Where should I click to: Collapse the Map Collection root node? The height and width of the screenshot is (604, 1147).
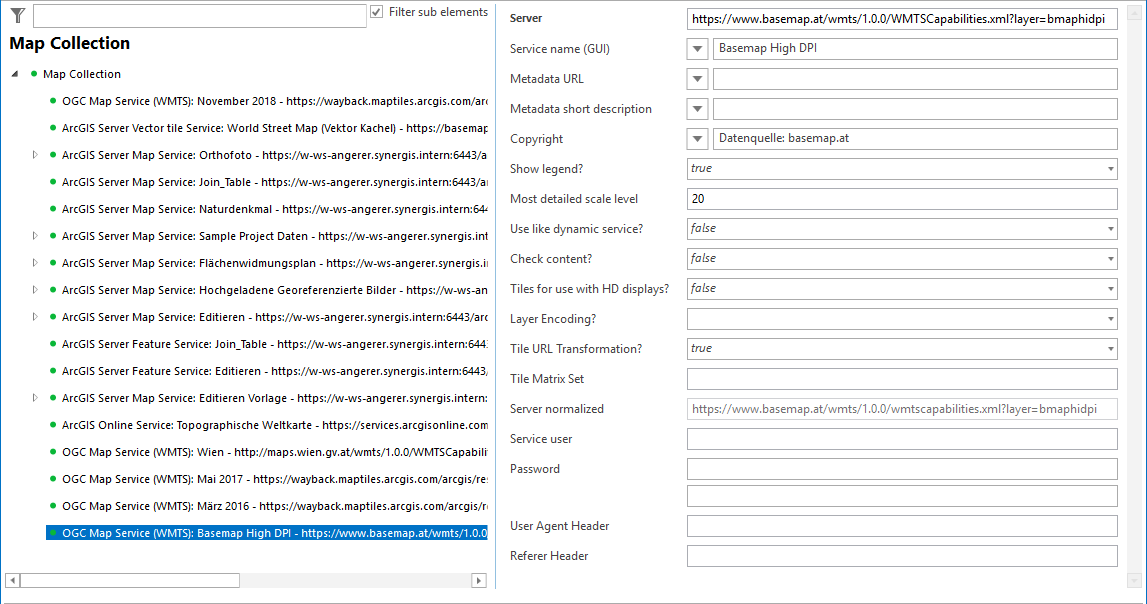(x=15, y=74)
